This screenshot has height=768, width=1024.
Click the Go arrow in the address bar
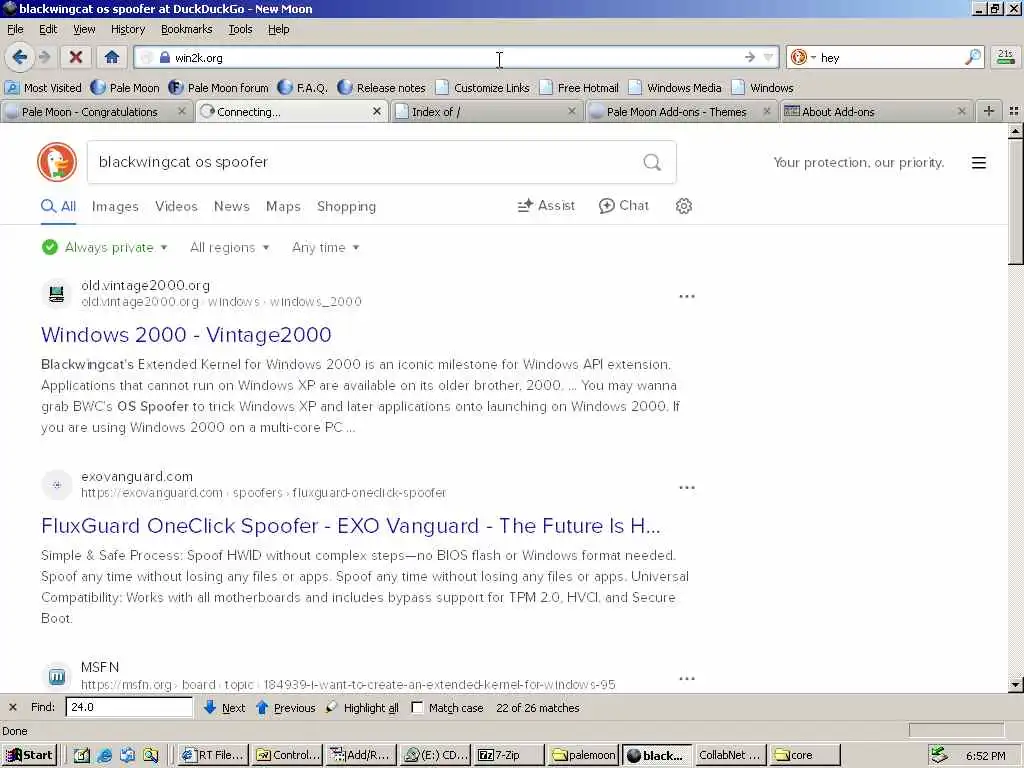749,57
